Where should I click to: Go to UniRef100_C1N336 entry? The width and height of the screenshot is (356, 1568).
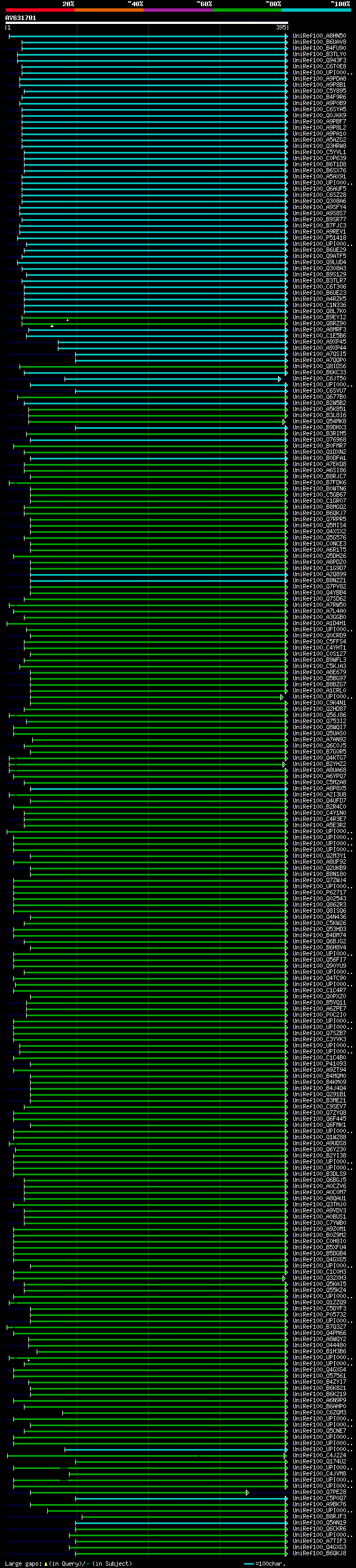tap(319, 305)
